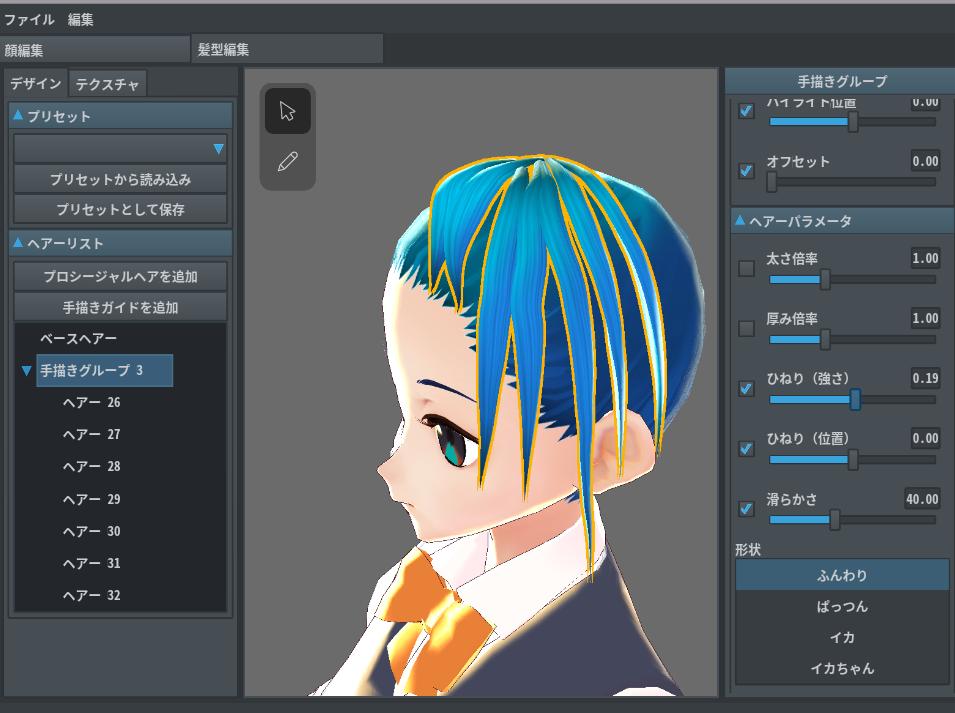Toggle the オフセット checkbox
This screenshot has height=713, width=955.
747,171
